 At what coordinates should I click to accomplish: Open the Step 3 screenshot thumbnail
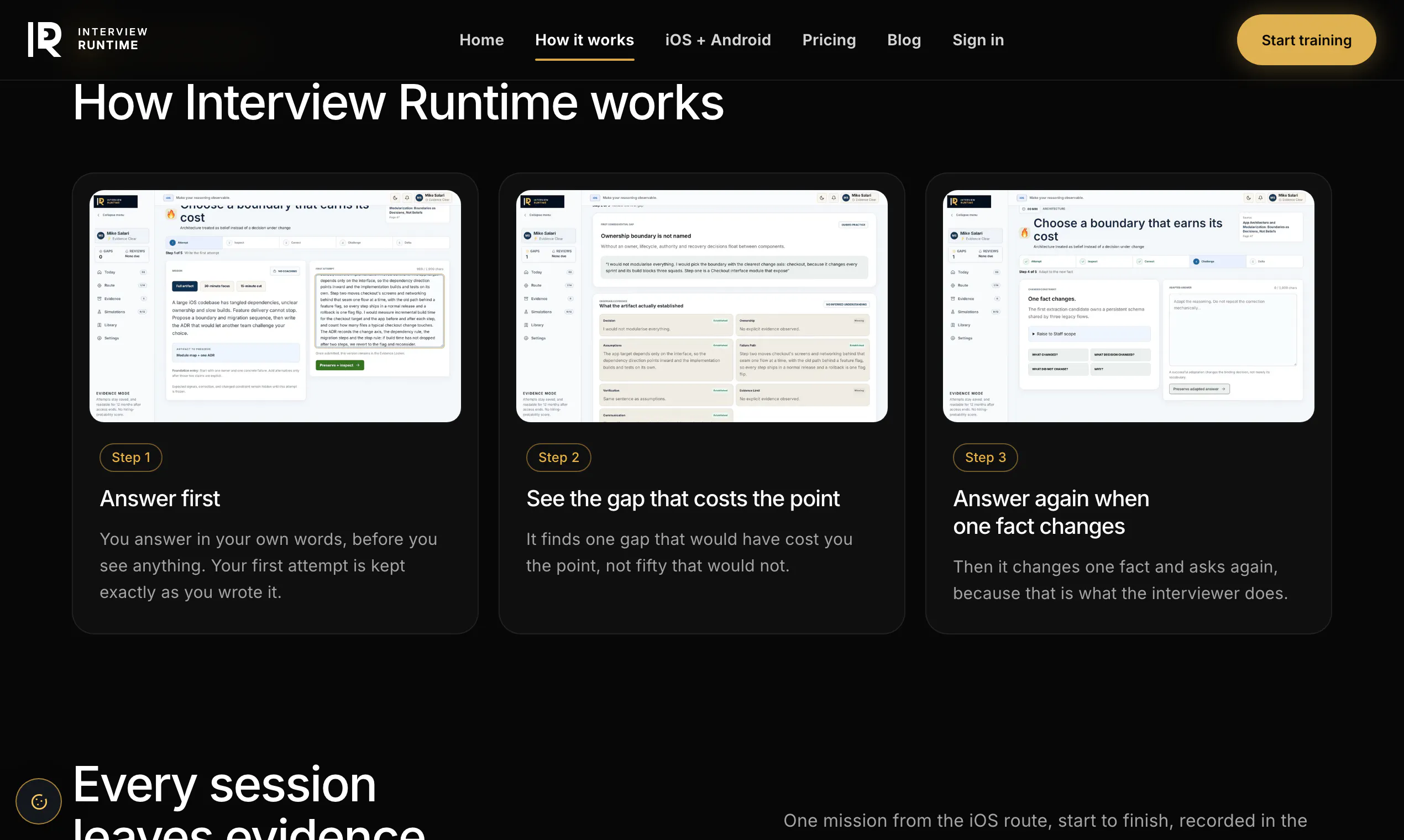tap(1128, 306)
